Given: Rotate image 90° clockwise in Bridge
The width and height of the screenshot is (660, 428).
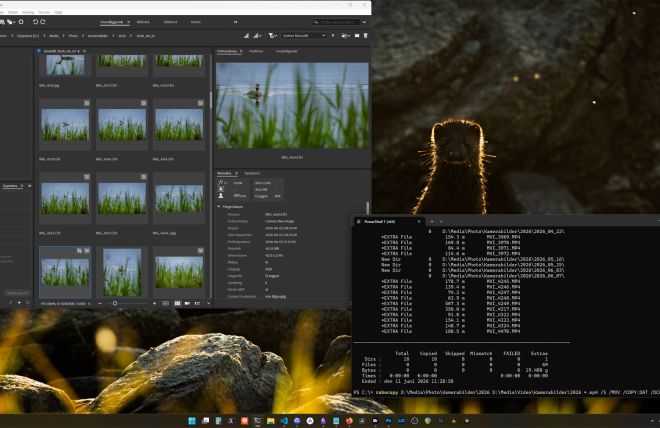Looking at the screenshot, I should coord(43,22).
